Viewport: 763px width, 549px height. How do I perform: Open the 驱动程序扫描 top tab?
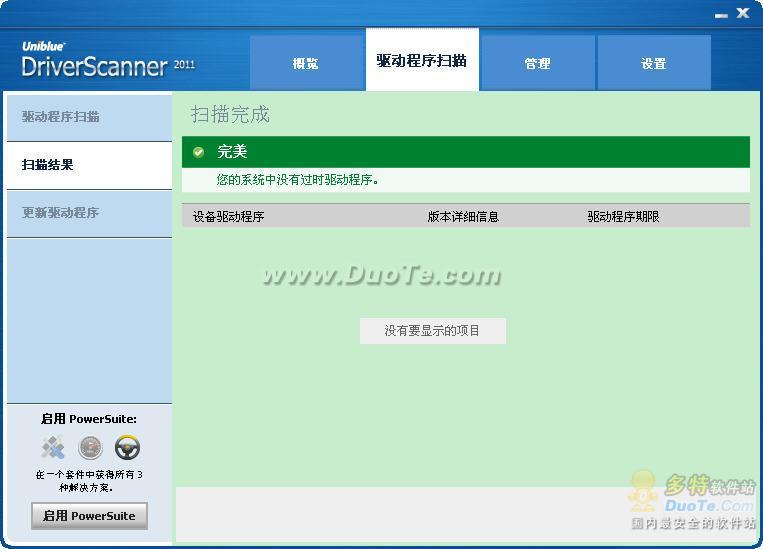[422, 59]
